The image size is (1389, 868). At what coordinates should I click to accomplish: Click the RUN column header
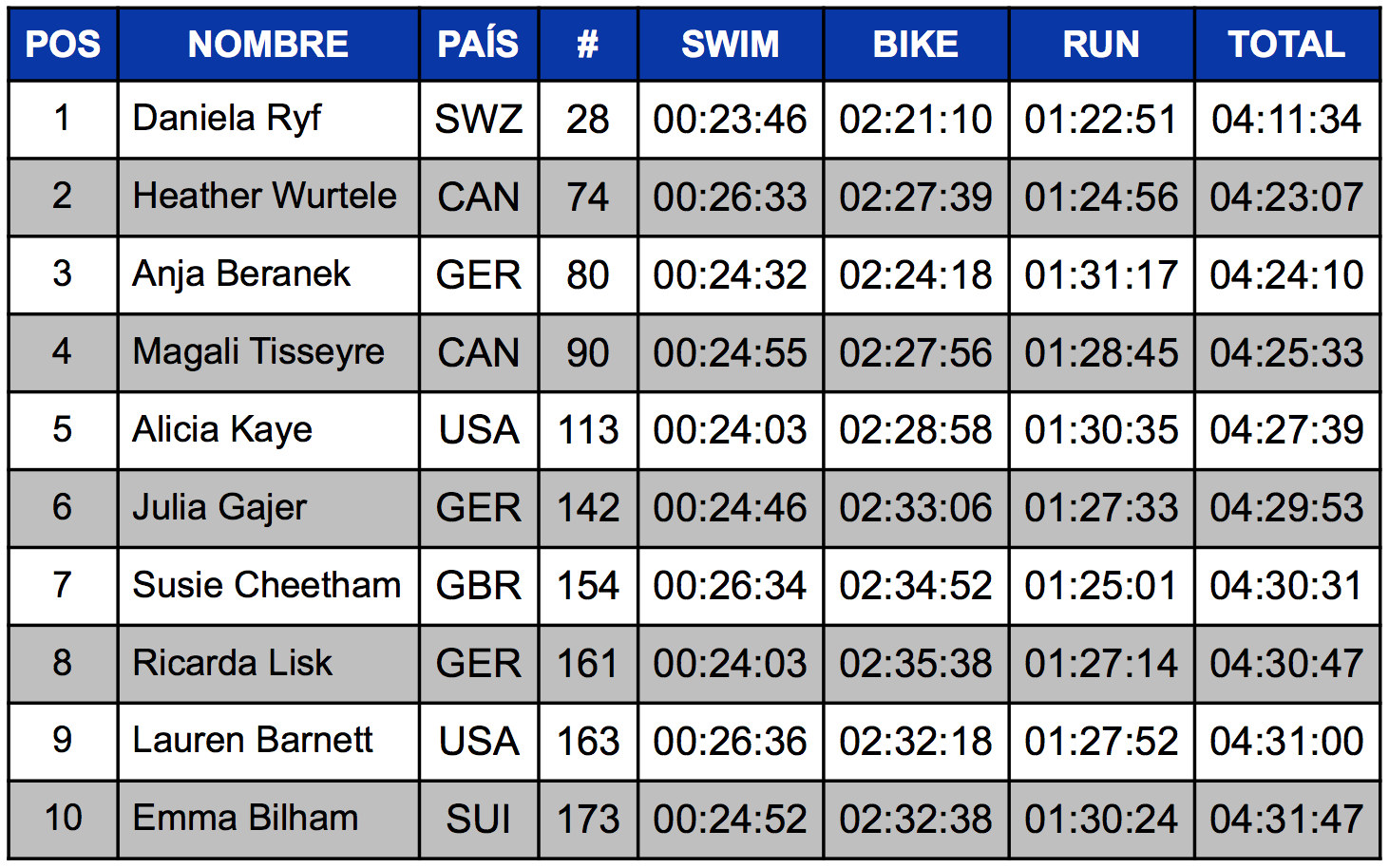[1101, 44]
